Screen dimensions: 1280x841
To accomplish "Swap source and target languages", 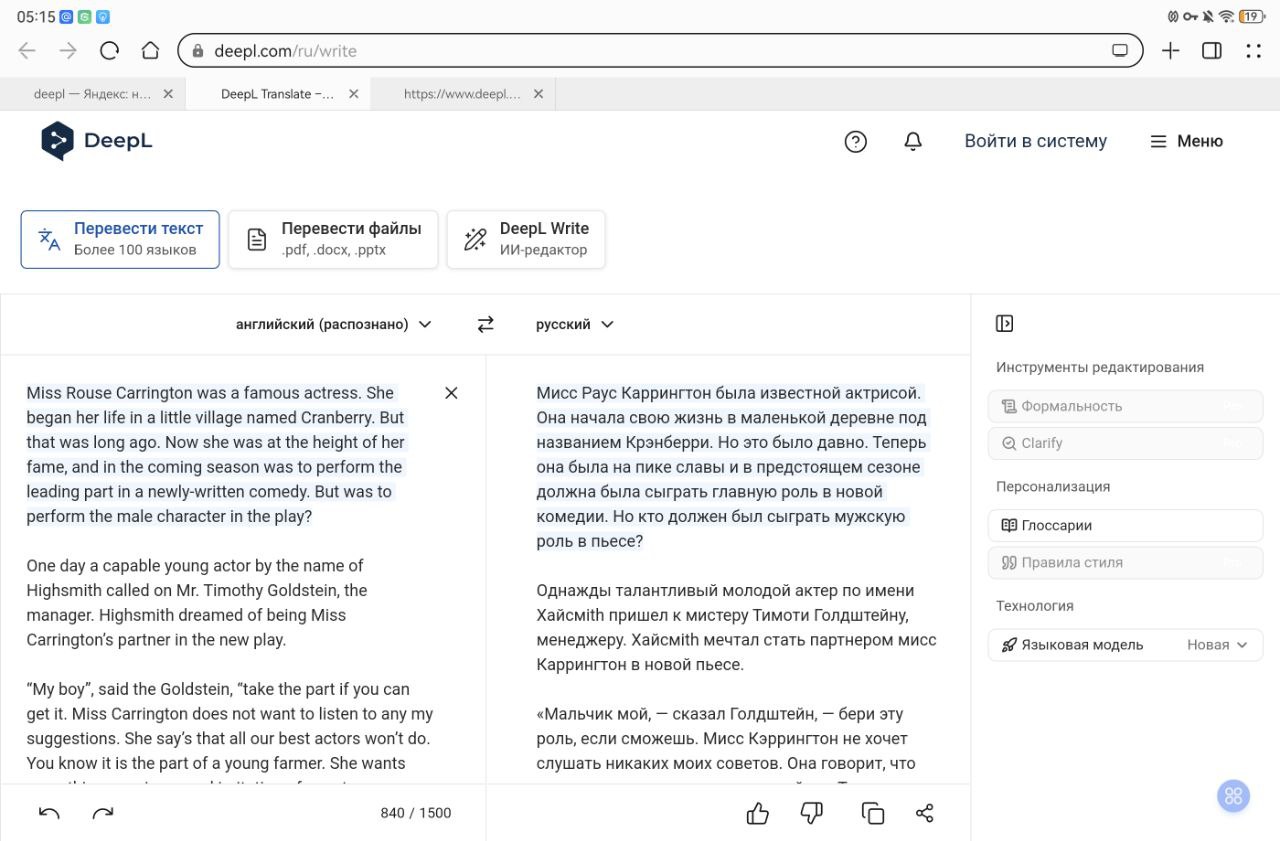I will coord(485,324).
